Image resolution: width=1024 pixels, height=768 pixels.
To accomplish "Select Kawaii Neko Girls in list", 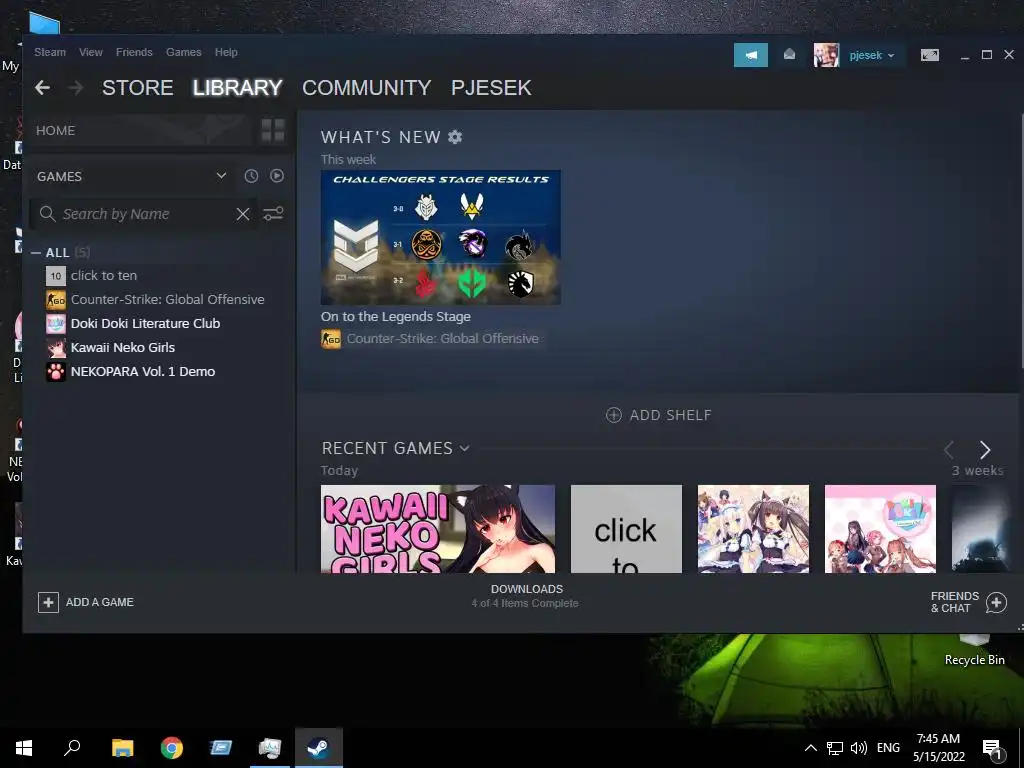I will (x=123, y=347).
